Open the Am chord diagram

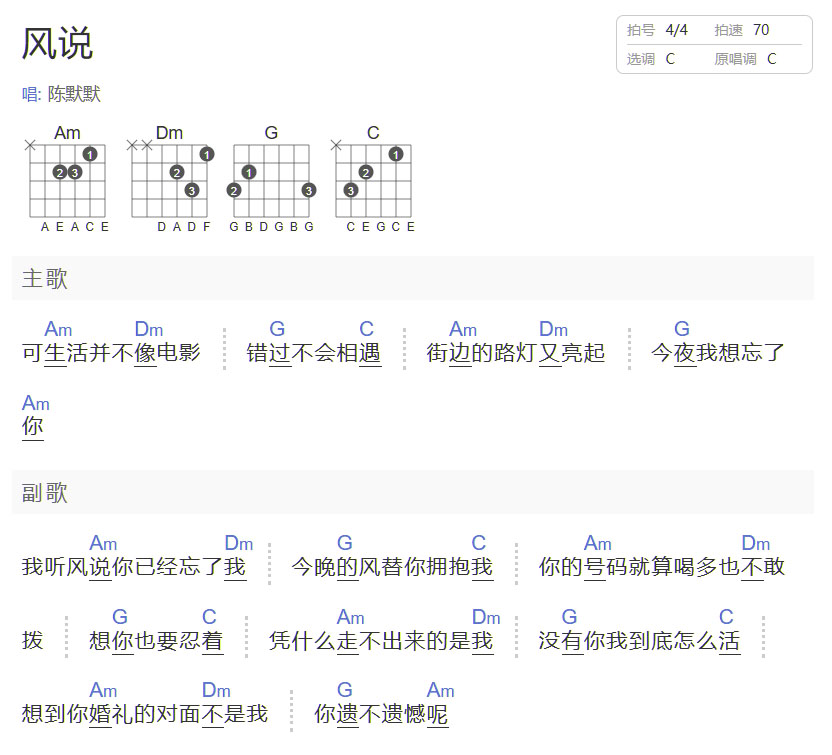(67, 179)
